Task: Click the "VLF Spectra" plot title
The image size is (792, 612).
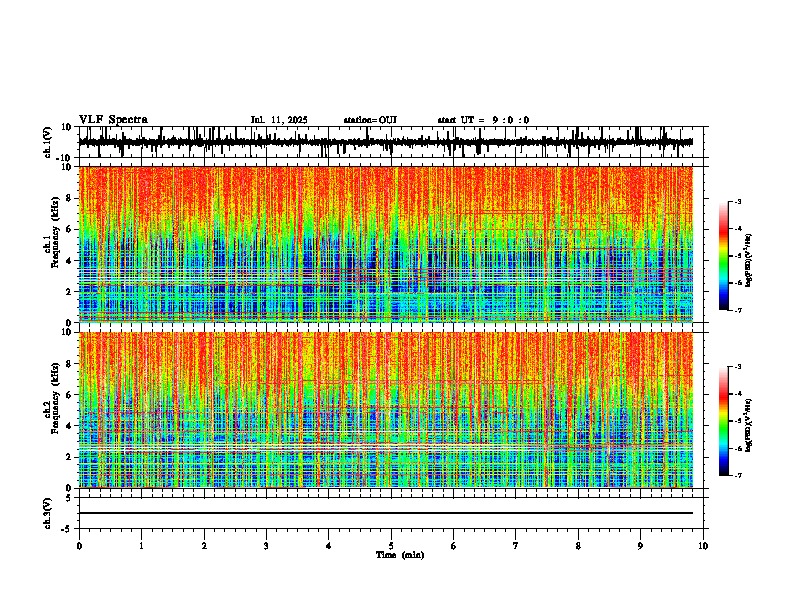Action: pyautogui.click(x=113, y=120)
